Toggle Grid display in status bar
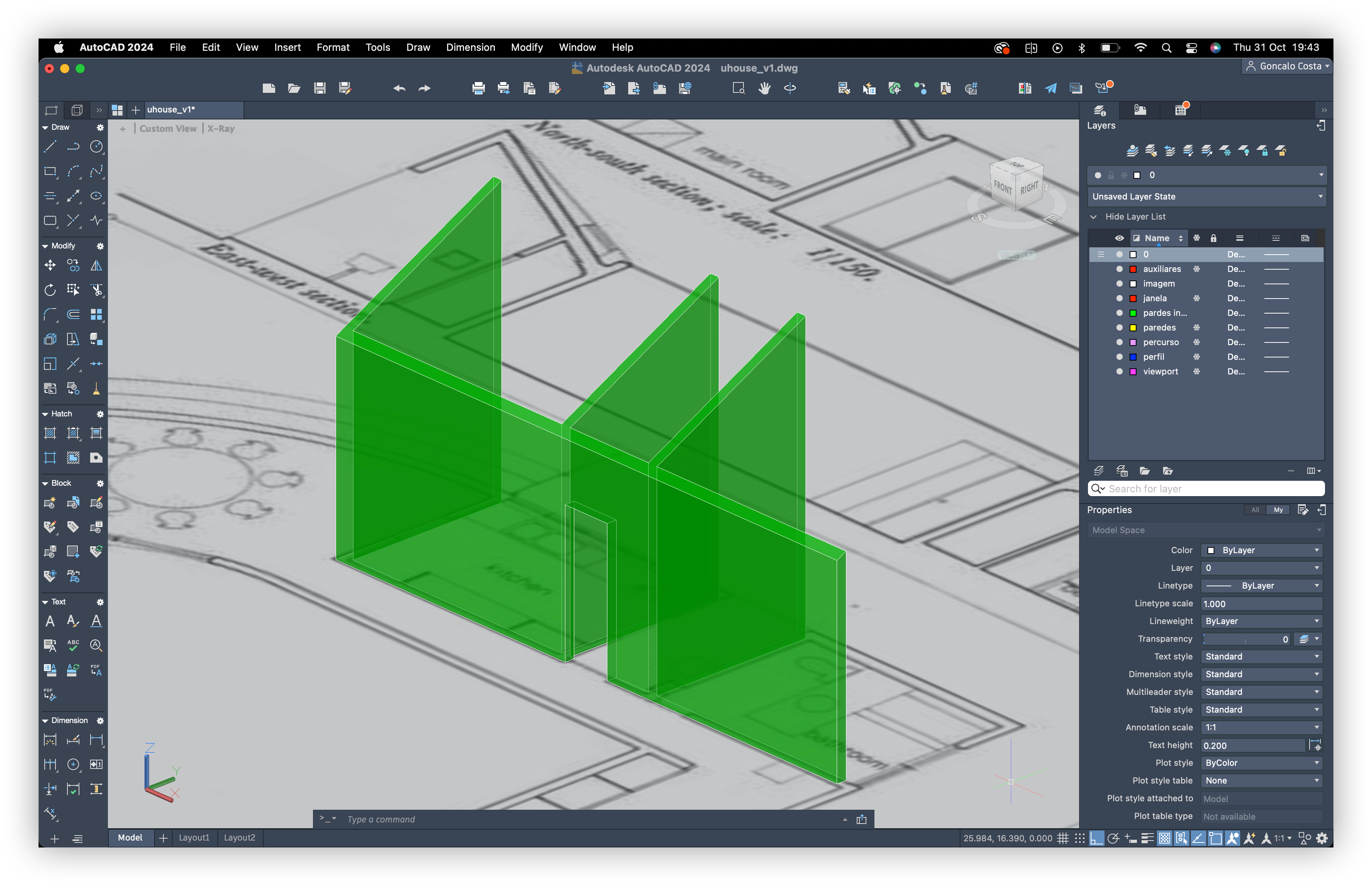Viewport: 1372px width, 886px height. [1063, 838]
